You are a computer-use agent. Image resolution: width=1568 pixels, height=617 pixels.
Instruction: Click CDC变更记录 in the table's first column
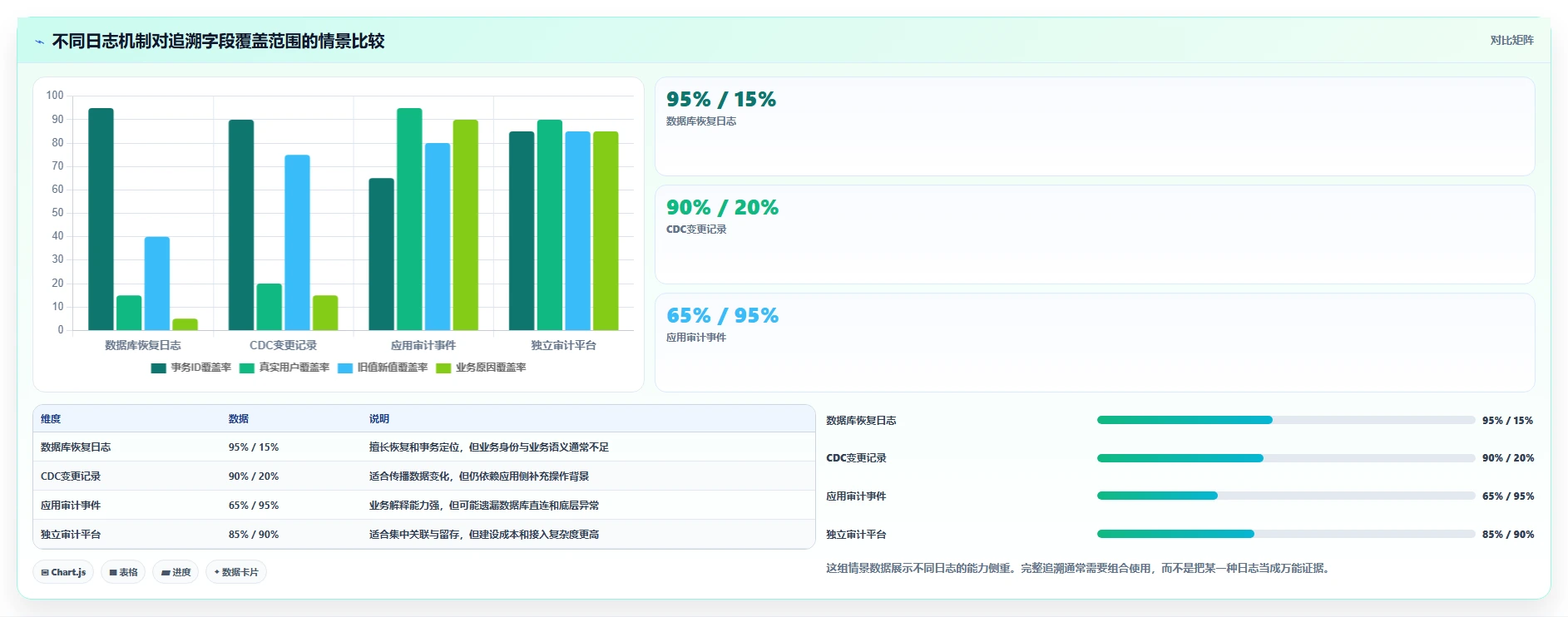coord(71,476)
